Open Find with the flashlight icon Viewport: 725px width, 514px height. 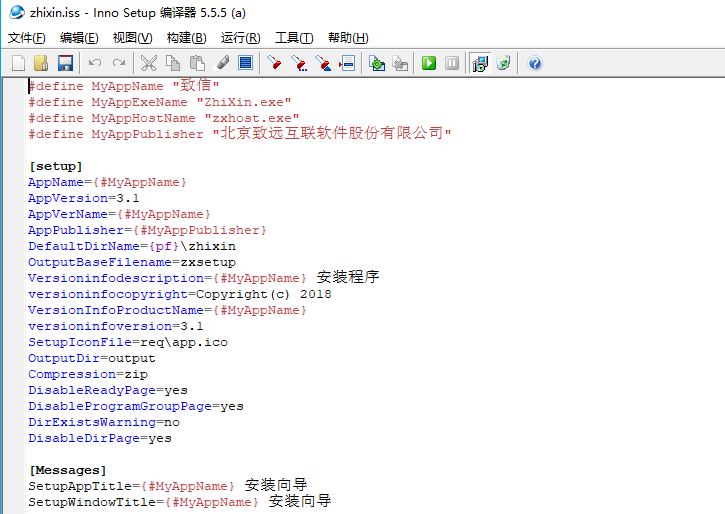pyautogui.click(x=274, y=63)
